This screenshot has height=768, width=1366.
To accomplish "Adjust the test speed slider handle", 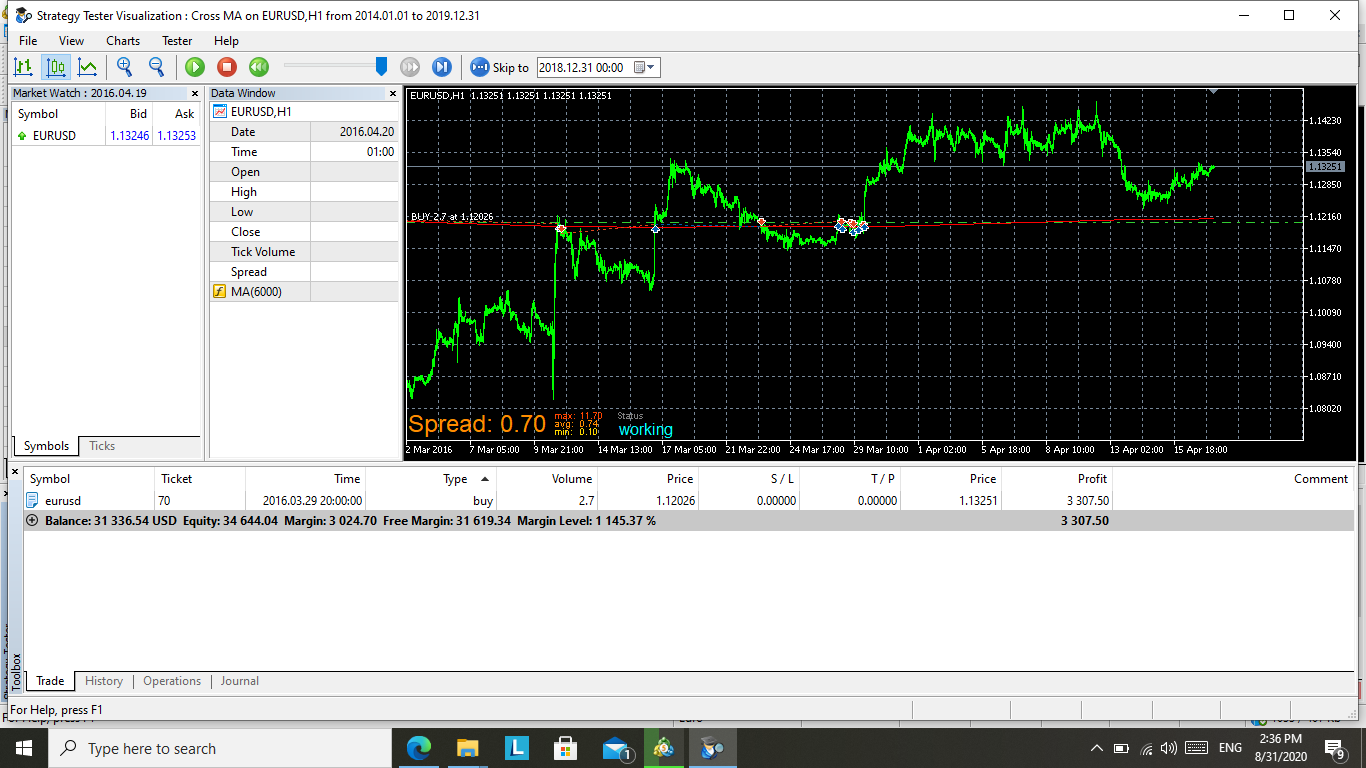I will [x=381, y=66].
